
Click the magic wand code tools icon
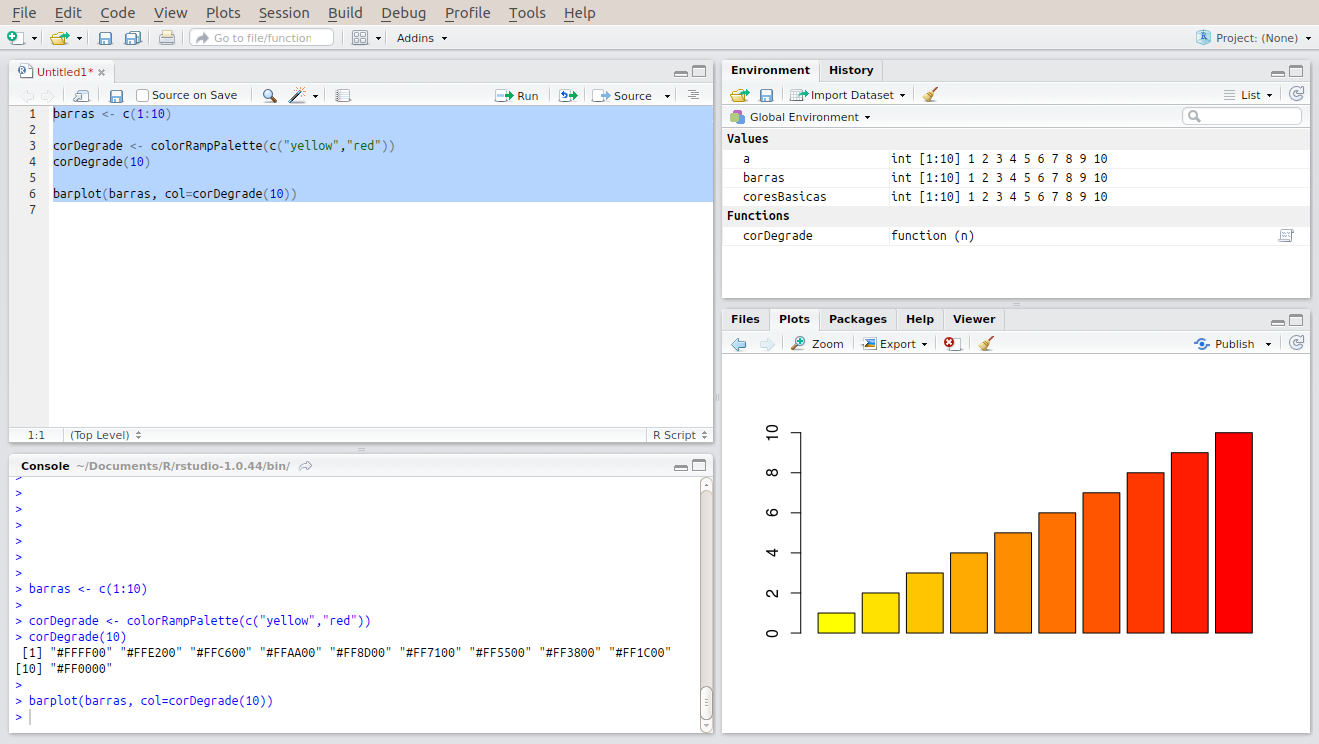tap(297, 96)
